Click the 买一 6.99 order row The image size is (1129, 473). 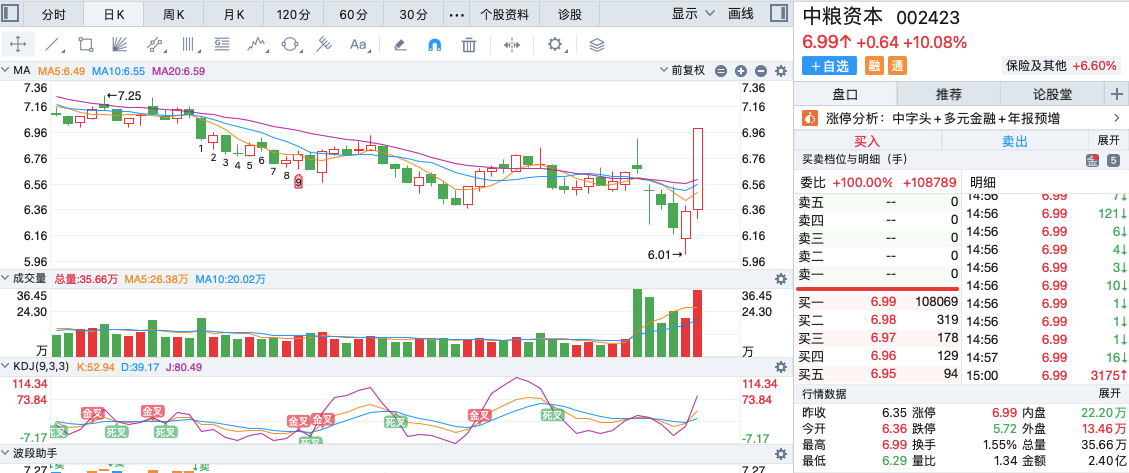(878, 302)
